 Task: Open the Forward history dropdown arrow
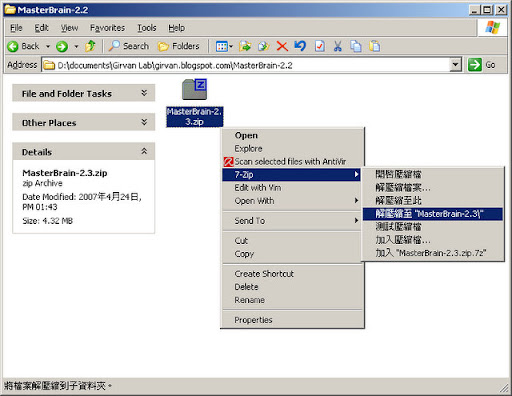pos(76,46)
